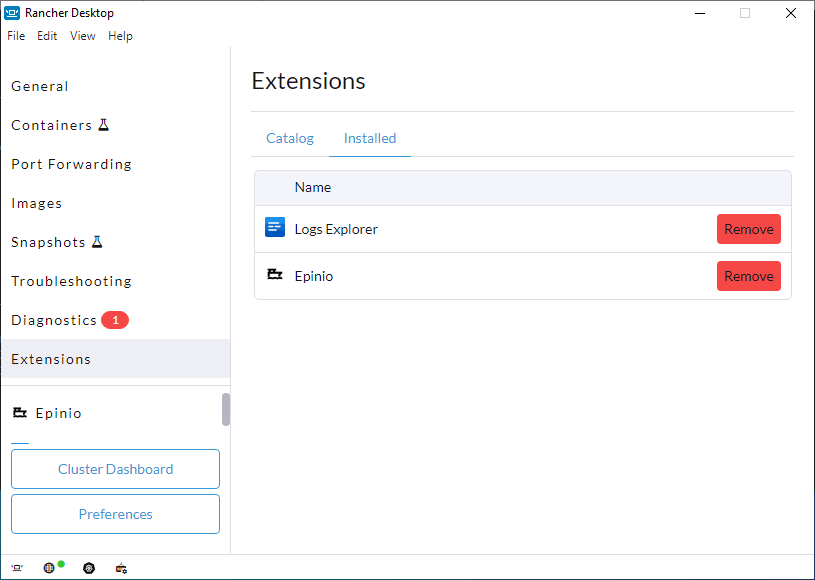Viewport: 815px width, 580px height.
Task: Click the Logs Explorer extension icon
Action: (274, 228)
